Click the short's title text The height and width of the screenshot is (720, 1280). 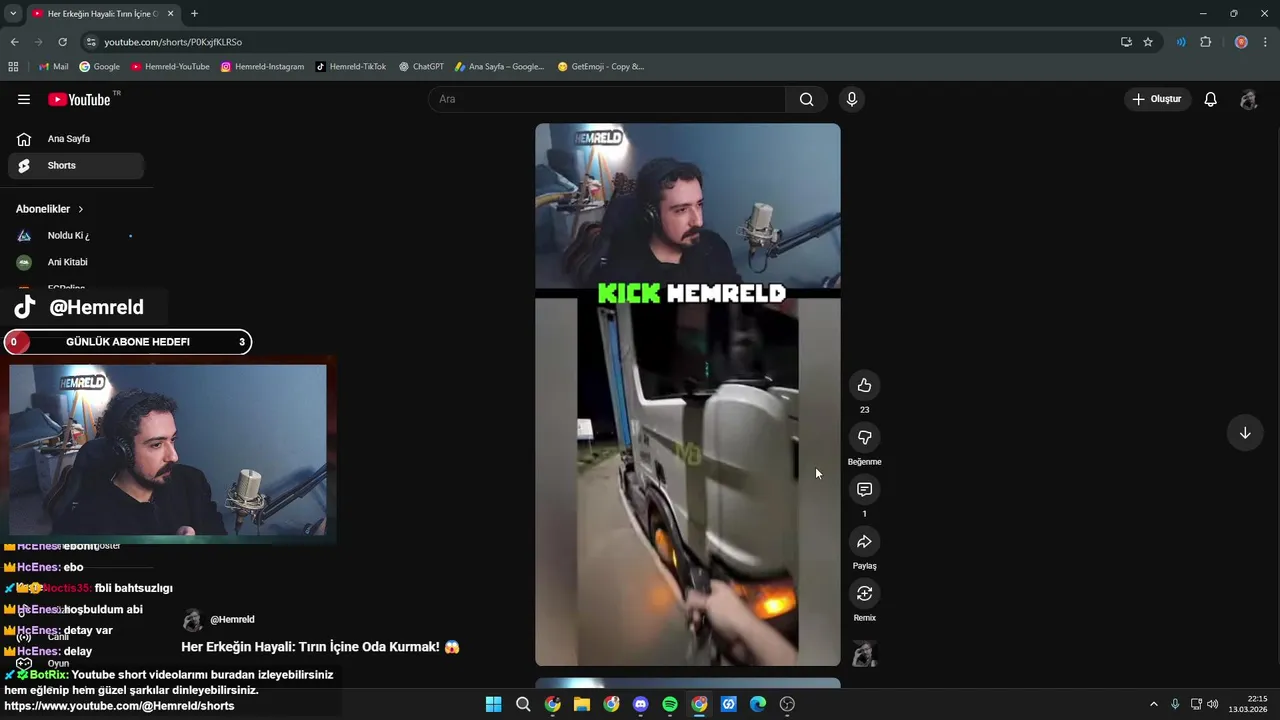coord(320,647)
